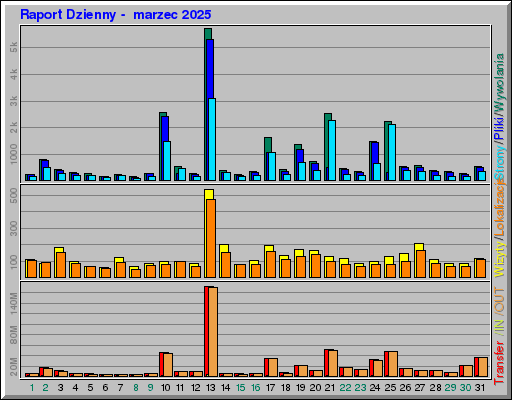512x400 pixels.
Task: Click the '3k' y-axis value
Action: point(14,101)
